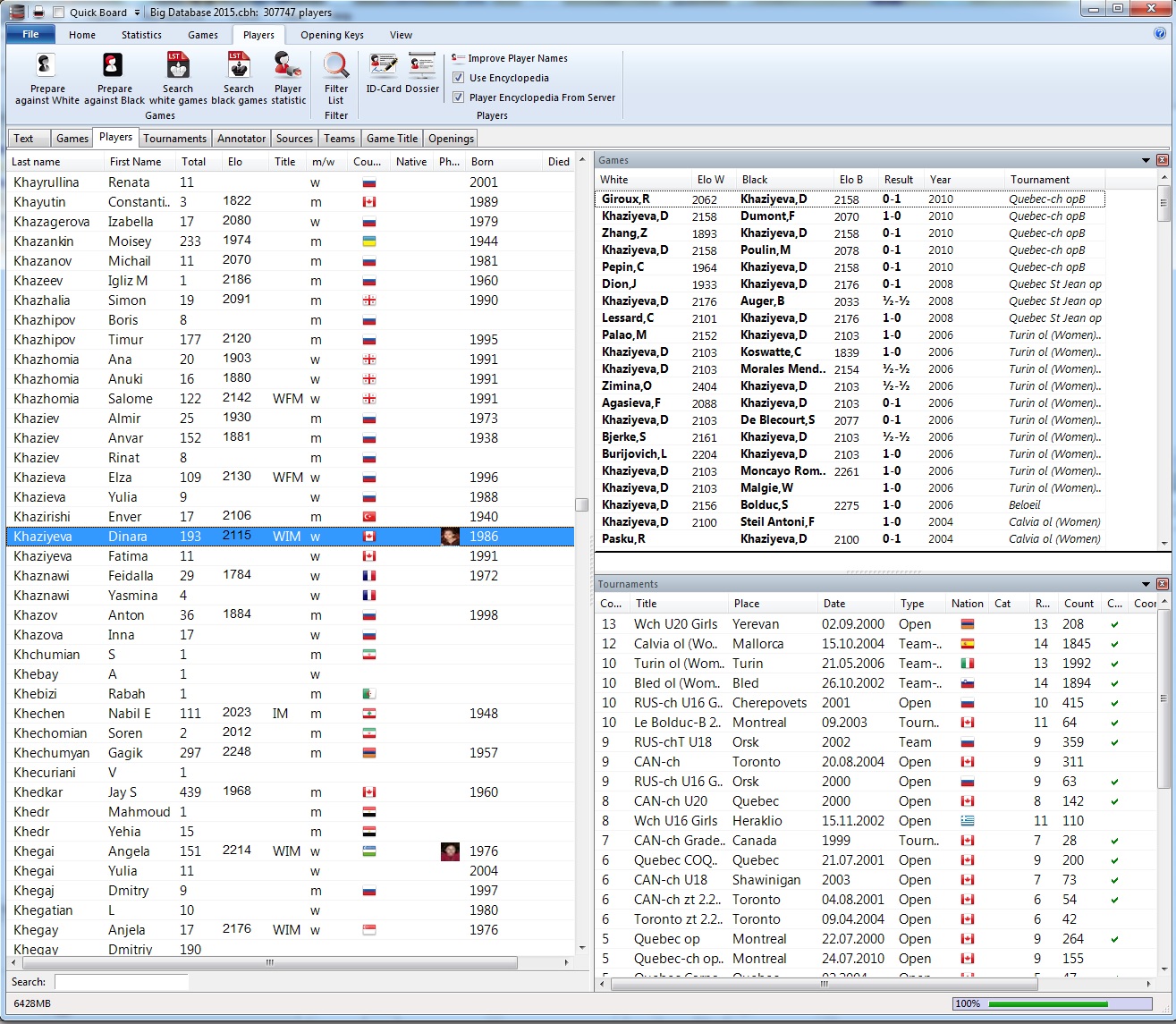Screen dimensions: 1176x1024
Task: Switch to the Tournaments tab
Action: [x=174, y=138]
